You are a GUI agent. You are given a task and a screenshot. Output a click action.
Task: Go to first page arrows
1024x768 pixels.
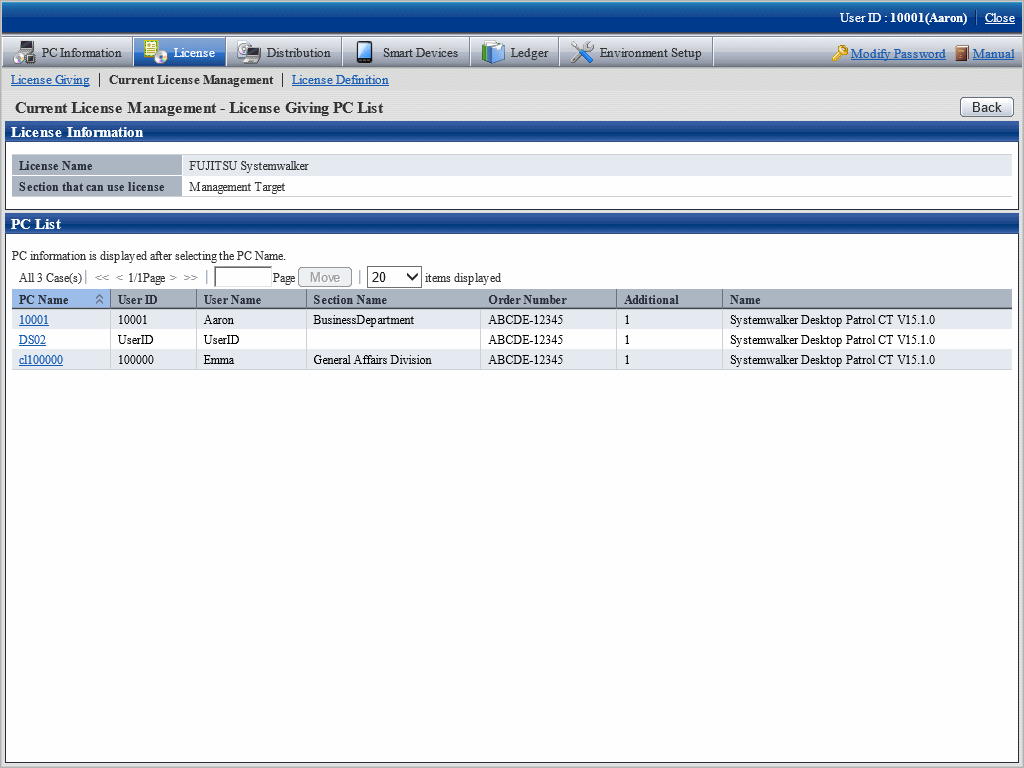102,278
